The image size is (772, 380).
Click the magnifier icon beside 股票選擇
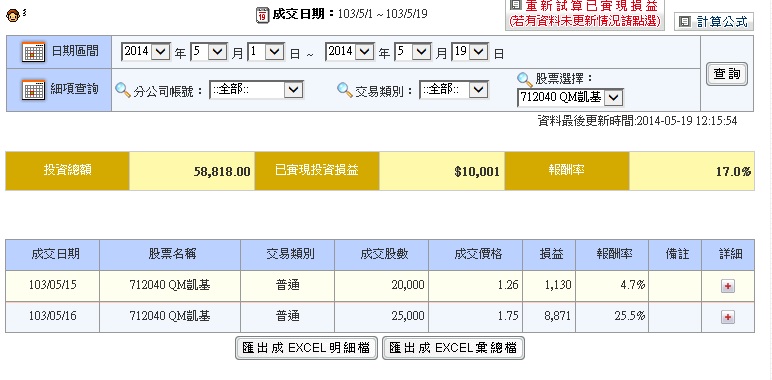click(525, 79)
